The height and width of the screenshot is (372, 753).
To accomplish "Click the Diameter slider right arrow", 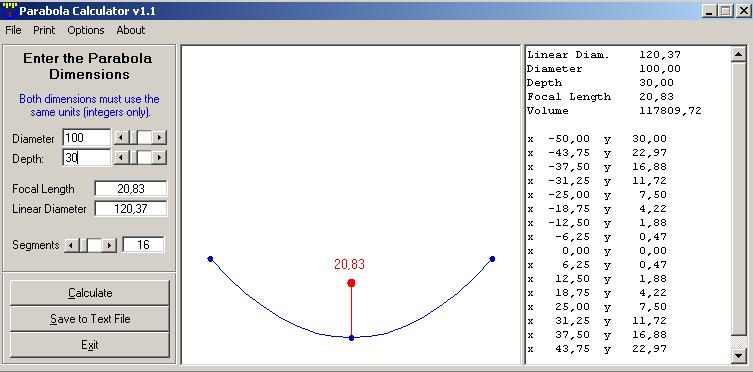I will [159, 138].
